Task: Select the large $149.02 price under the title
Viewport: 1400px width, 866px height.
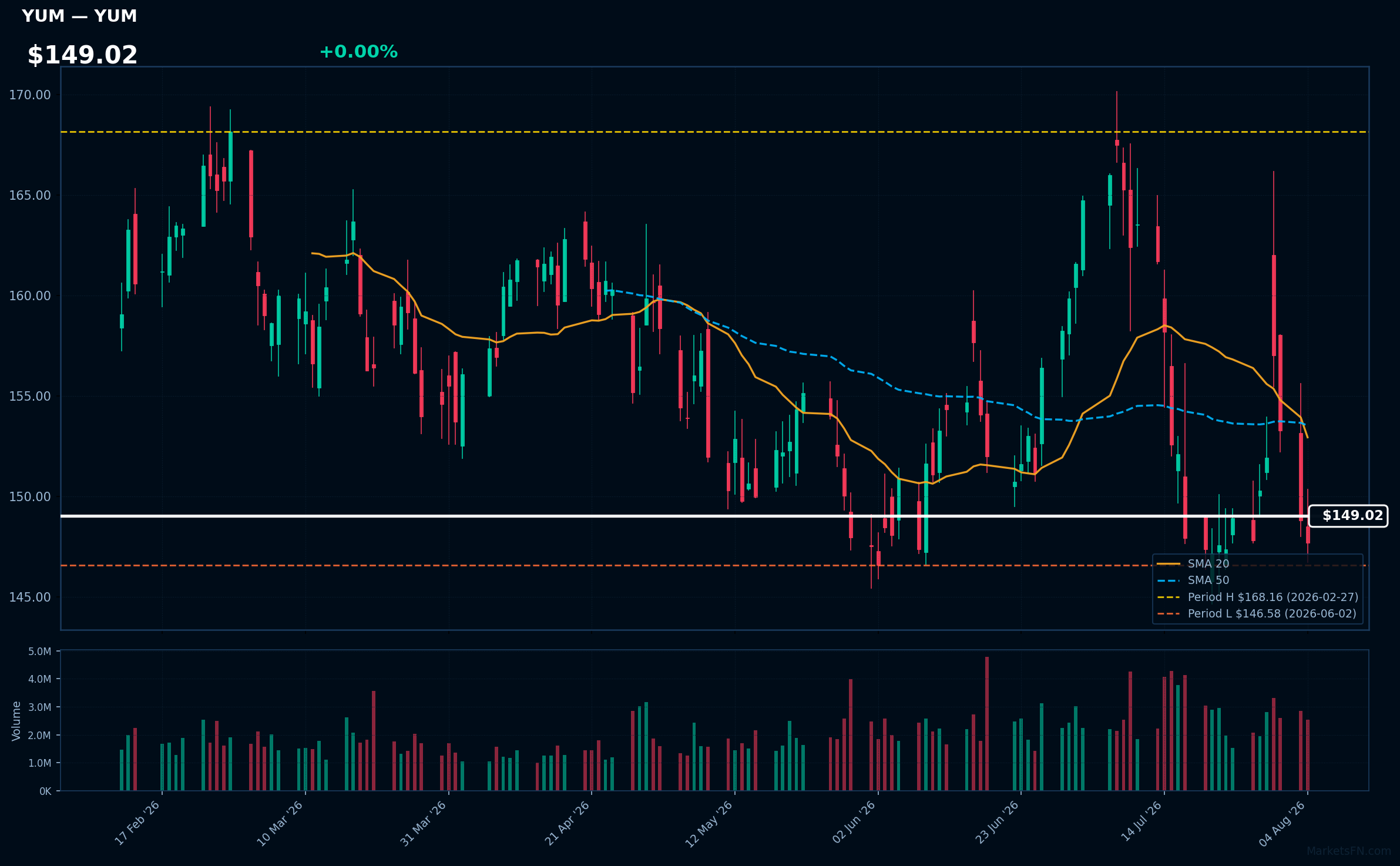Action: coord(82,55)
